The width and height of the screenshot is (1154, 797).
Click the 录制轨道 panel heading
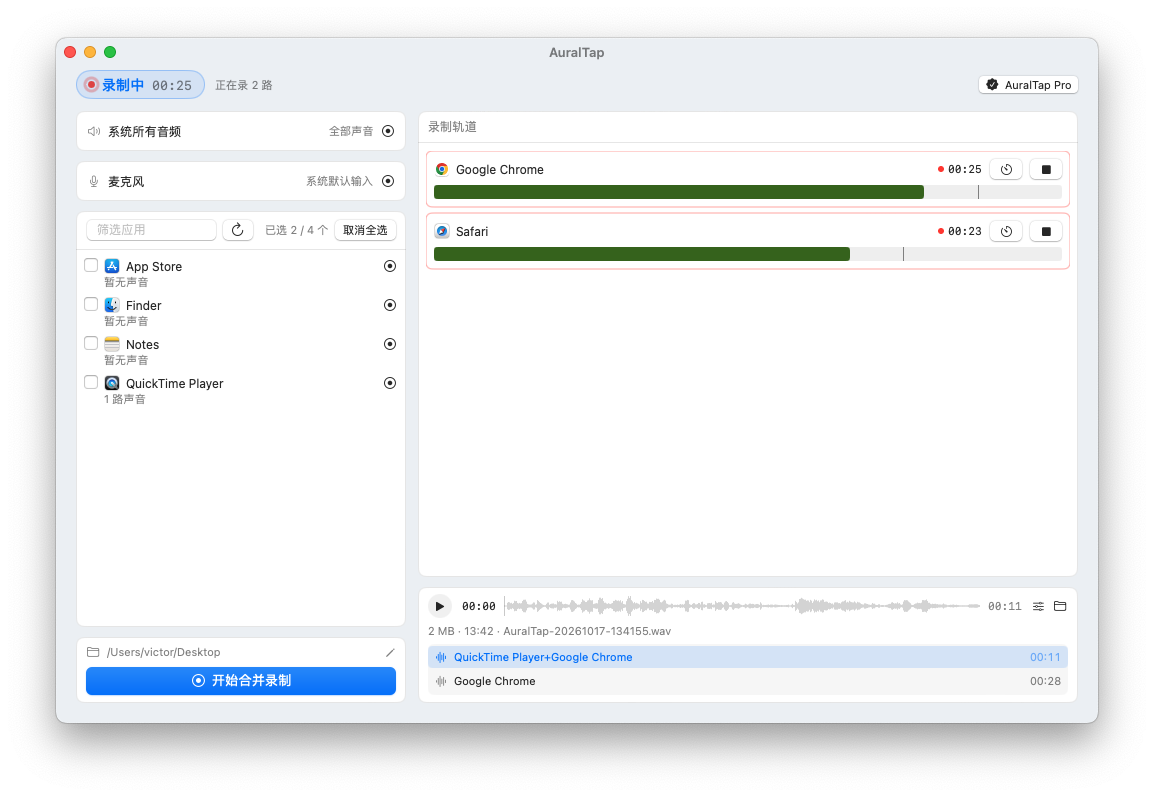click(x=453, y=127)
